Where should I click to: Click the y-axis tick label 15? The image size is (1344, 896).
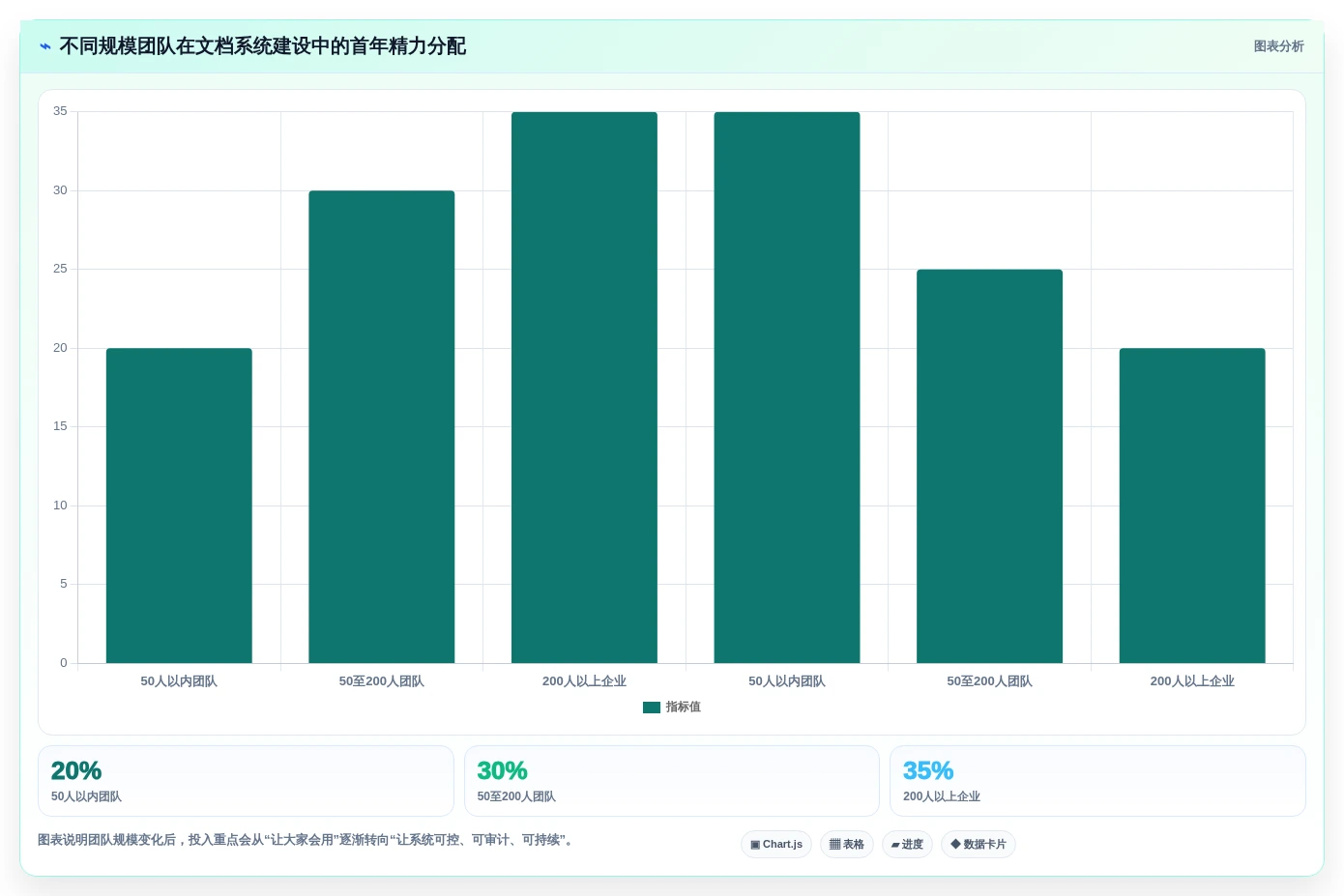[x=60, y=426]
